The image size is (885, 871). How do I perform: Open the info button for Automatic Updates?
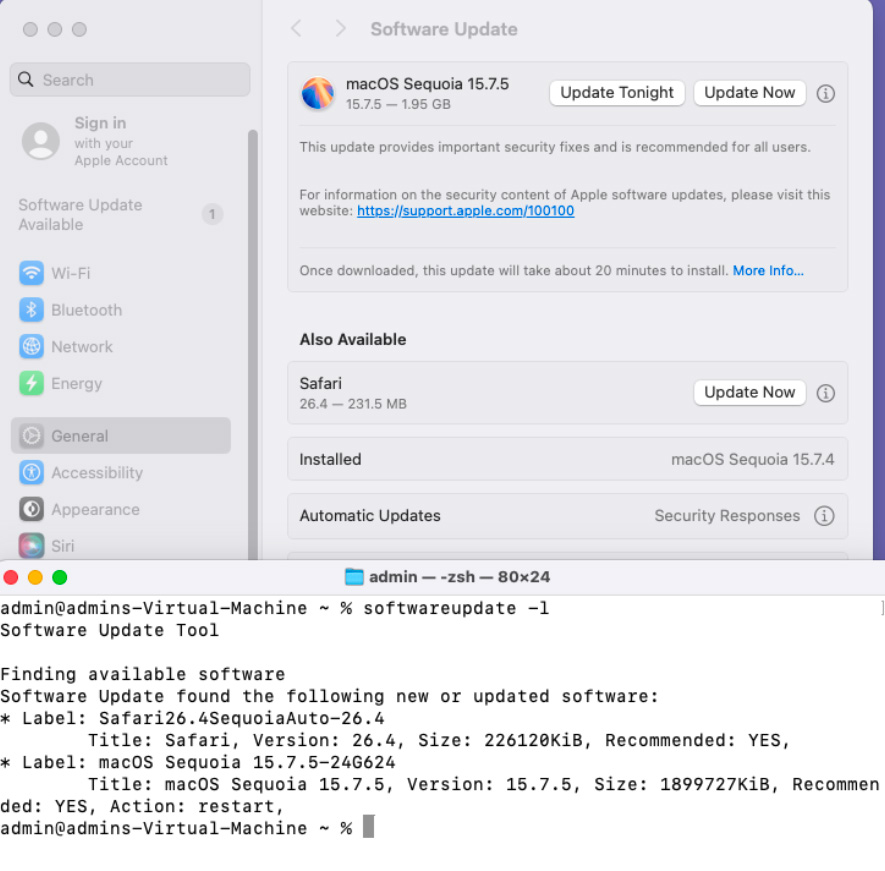pyautogui.click(x=824, y=515)
